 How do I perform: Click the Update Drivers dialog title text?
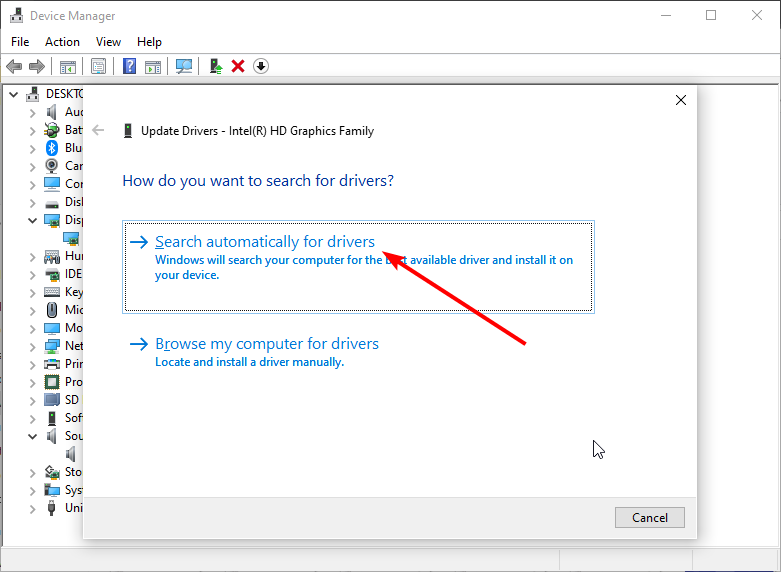(x=257, y=131)
